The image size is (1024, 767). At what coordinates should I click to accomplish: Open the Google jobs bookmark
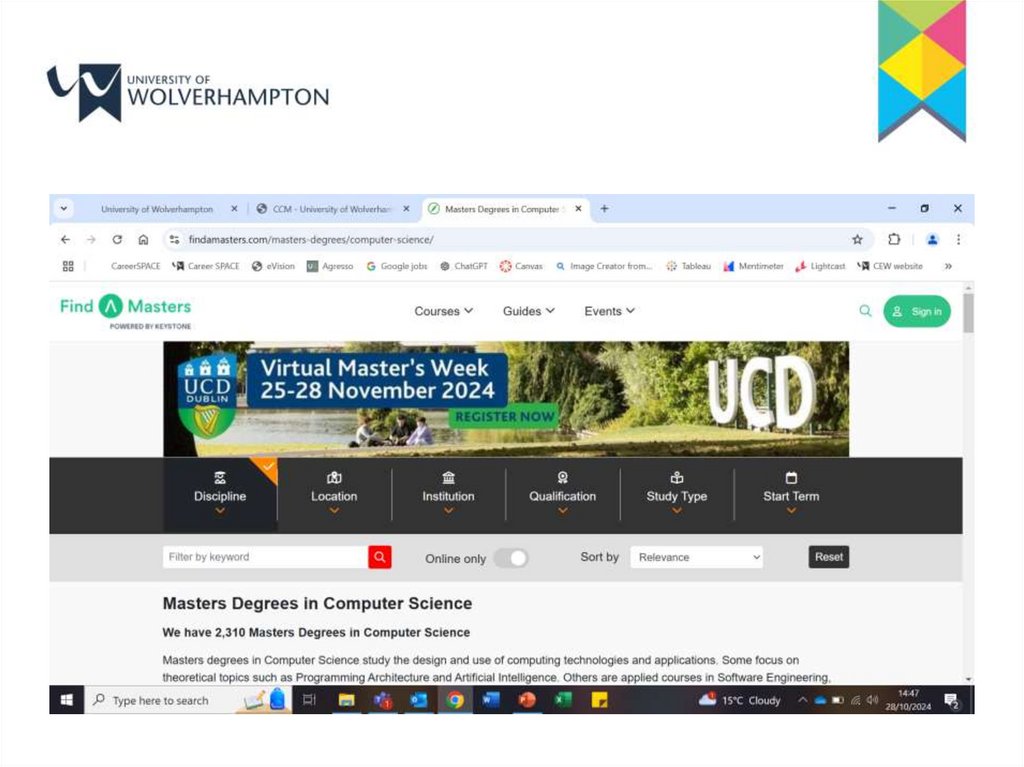point(397,266)
